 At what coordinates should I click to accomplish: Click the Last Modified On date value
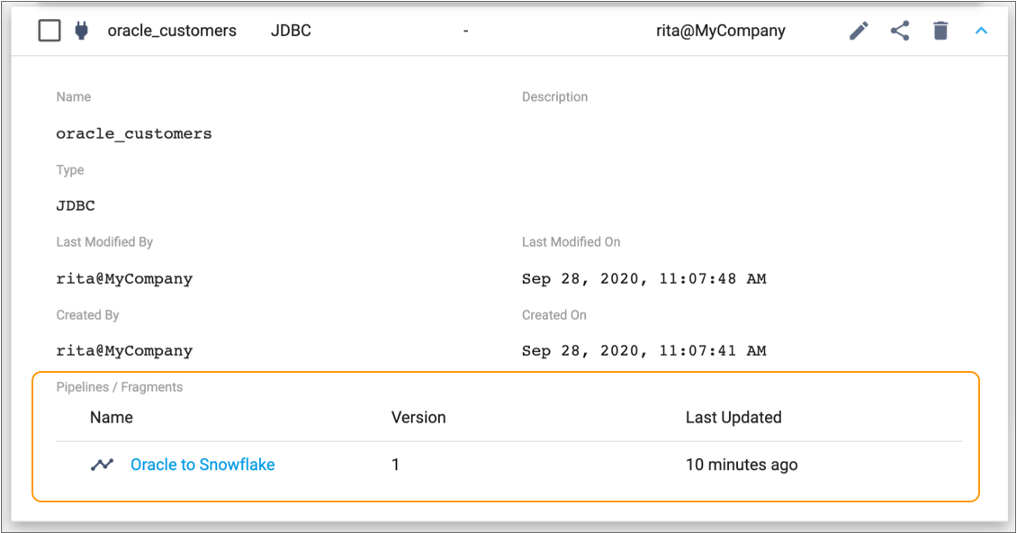(644, 279)
